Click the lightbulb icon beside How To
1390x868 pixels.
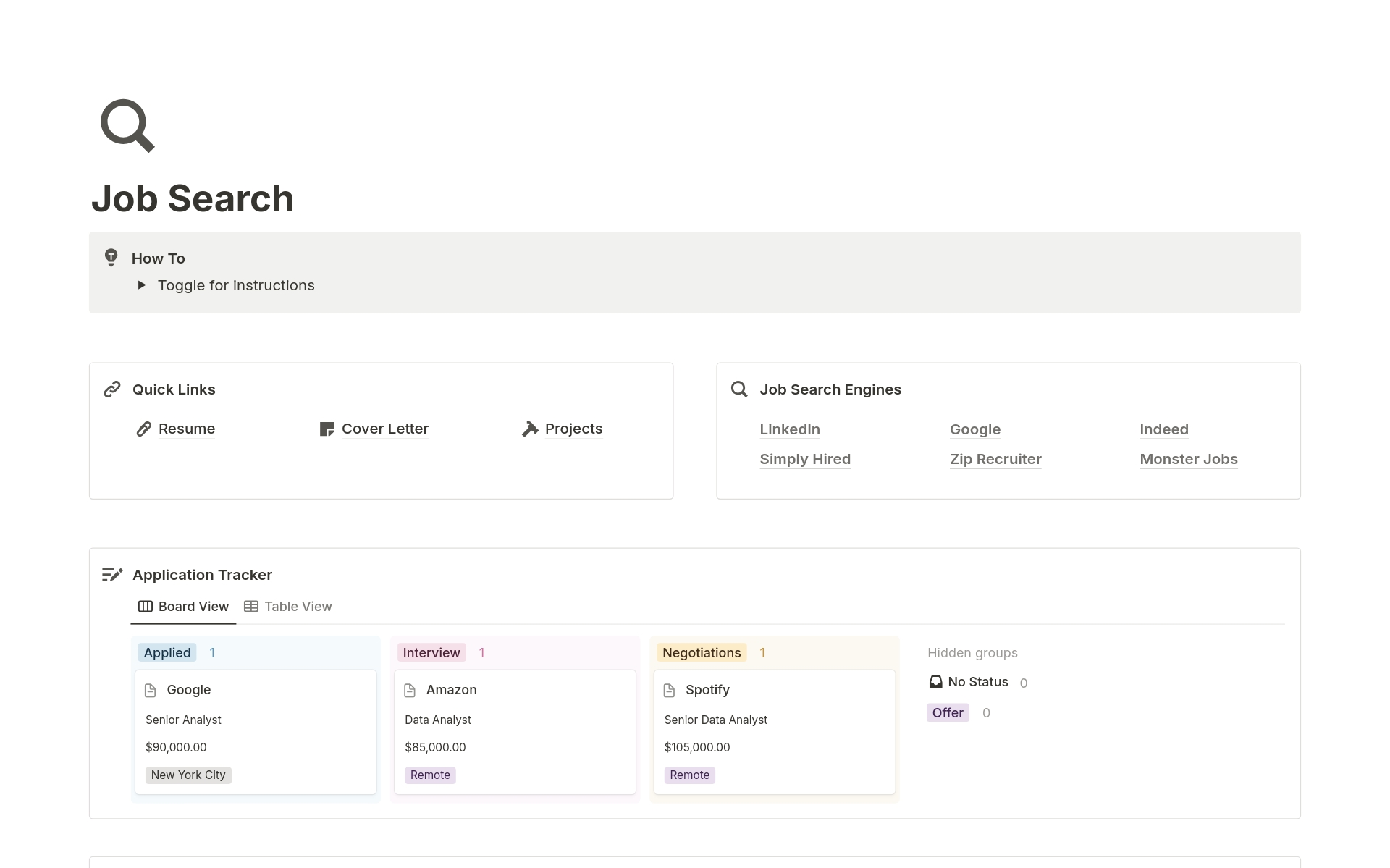(x=111, y=258)
